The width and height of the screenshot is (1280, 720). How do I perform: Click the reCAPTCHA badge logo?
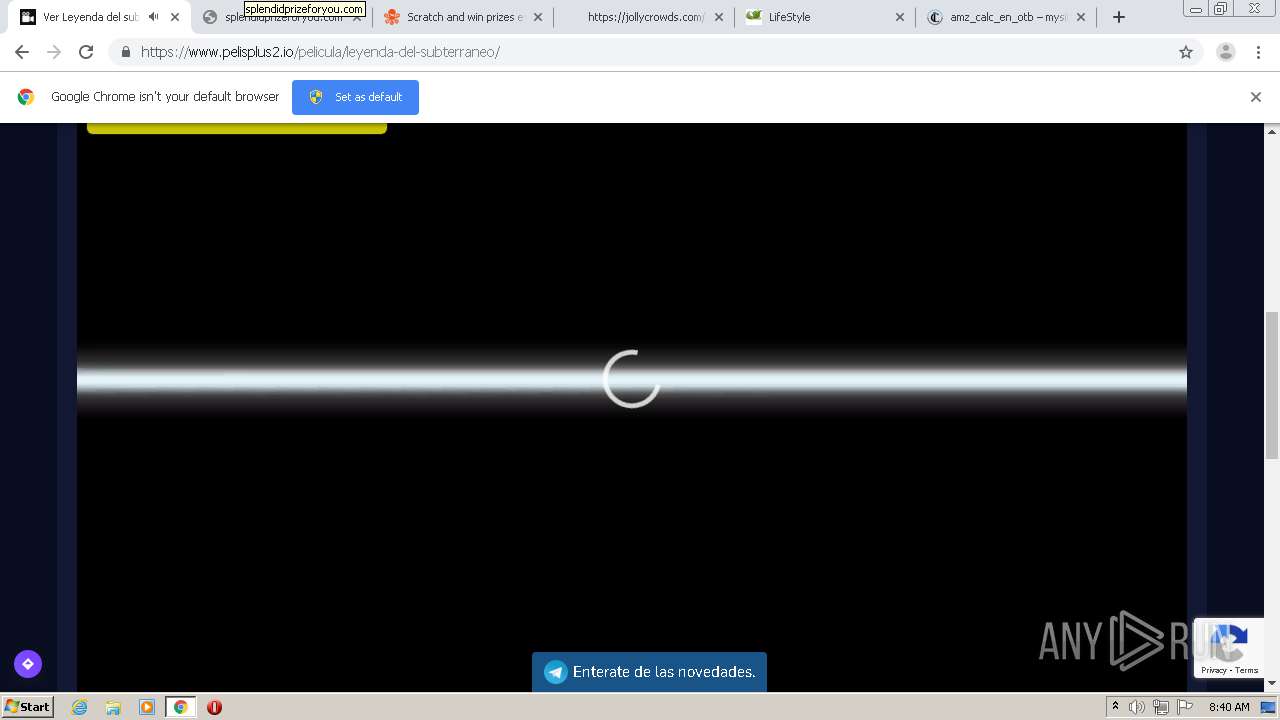coord(1229,641)
